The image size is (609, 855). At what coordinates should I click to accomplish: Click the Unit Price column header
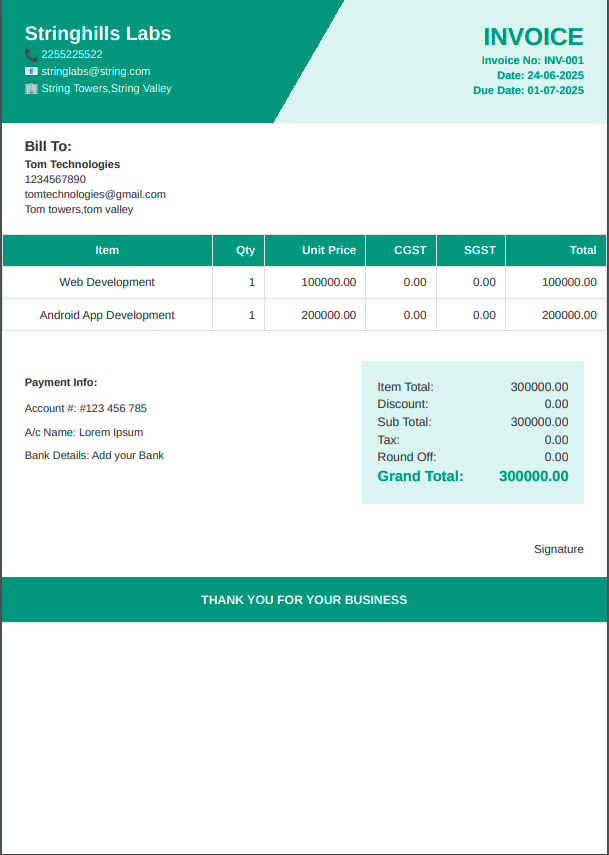(328, 250)
